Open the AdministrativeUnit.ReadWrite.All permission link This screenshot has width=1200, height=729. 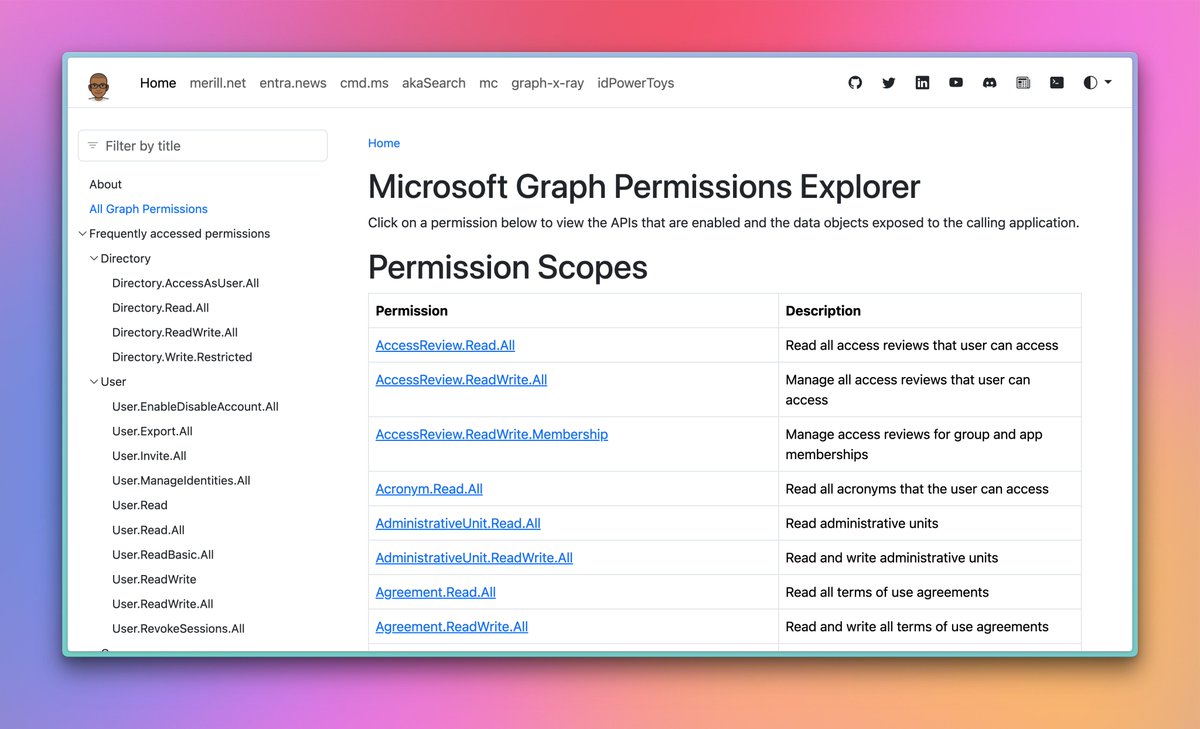(x=474, y=558)
